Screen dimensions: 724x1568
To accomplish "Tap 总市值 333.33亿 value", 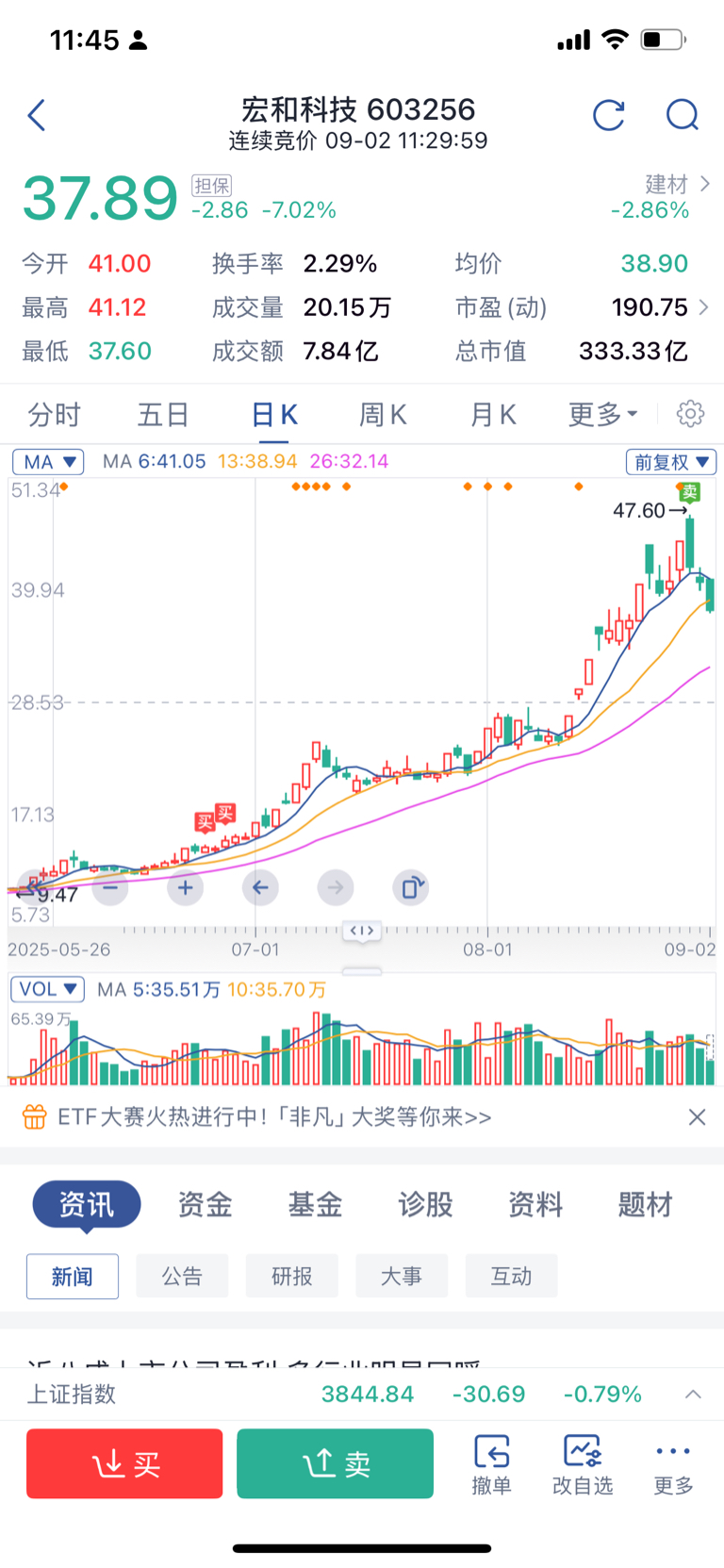I will point(633,351).
